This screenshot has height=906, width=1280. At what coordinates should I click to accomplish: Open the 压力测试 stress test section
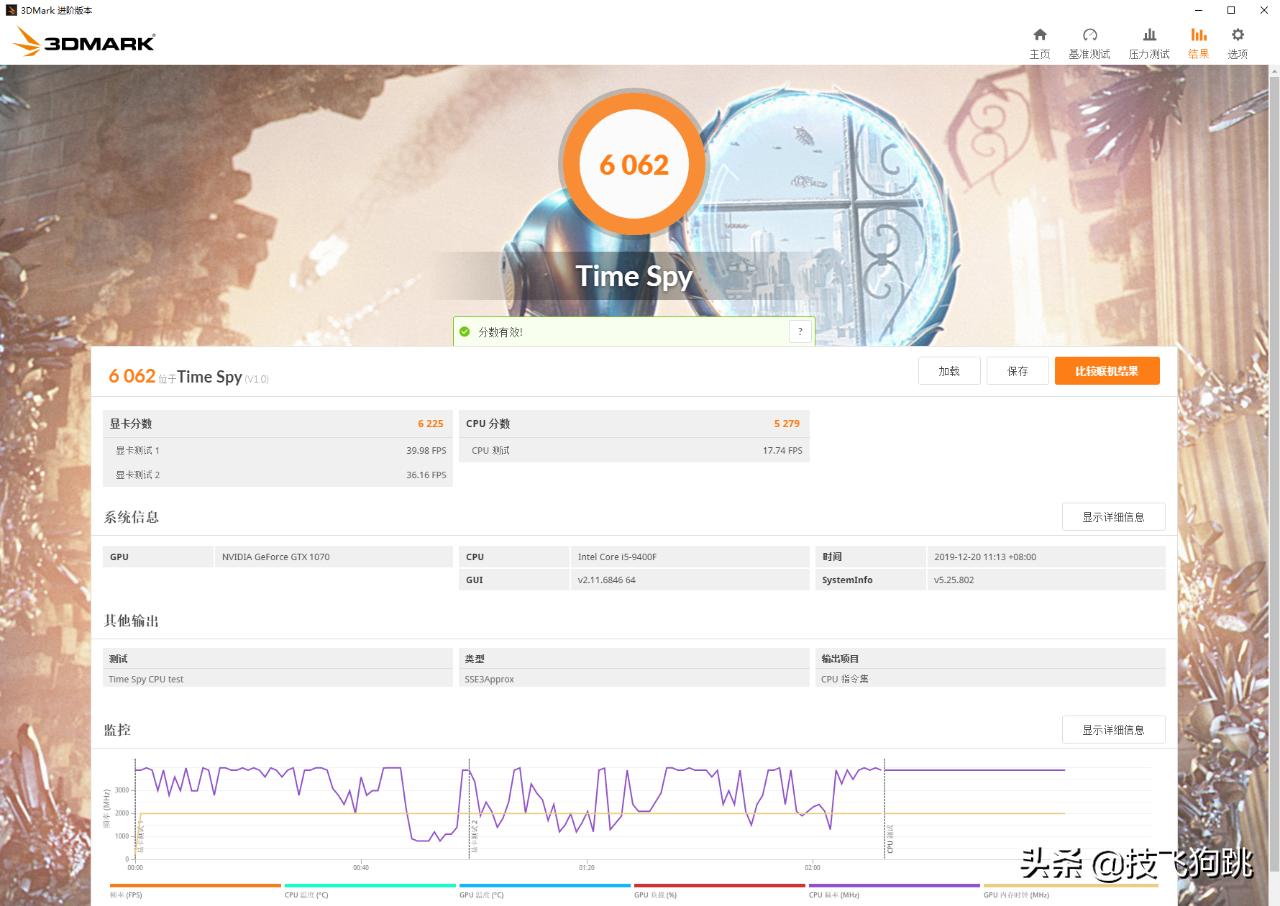click(1148, 40)
